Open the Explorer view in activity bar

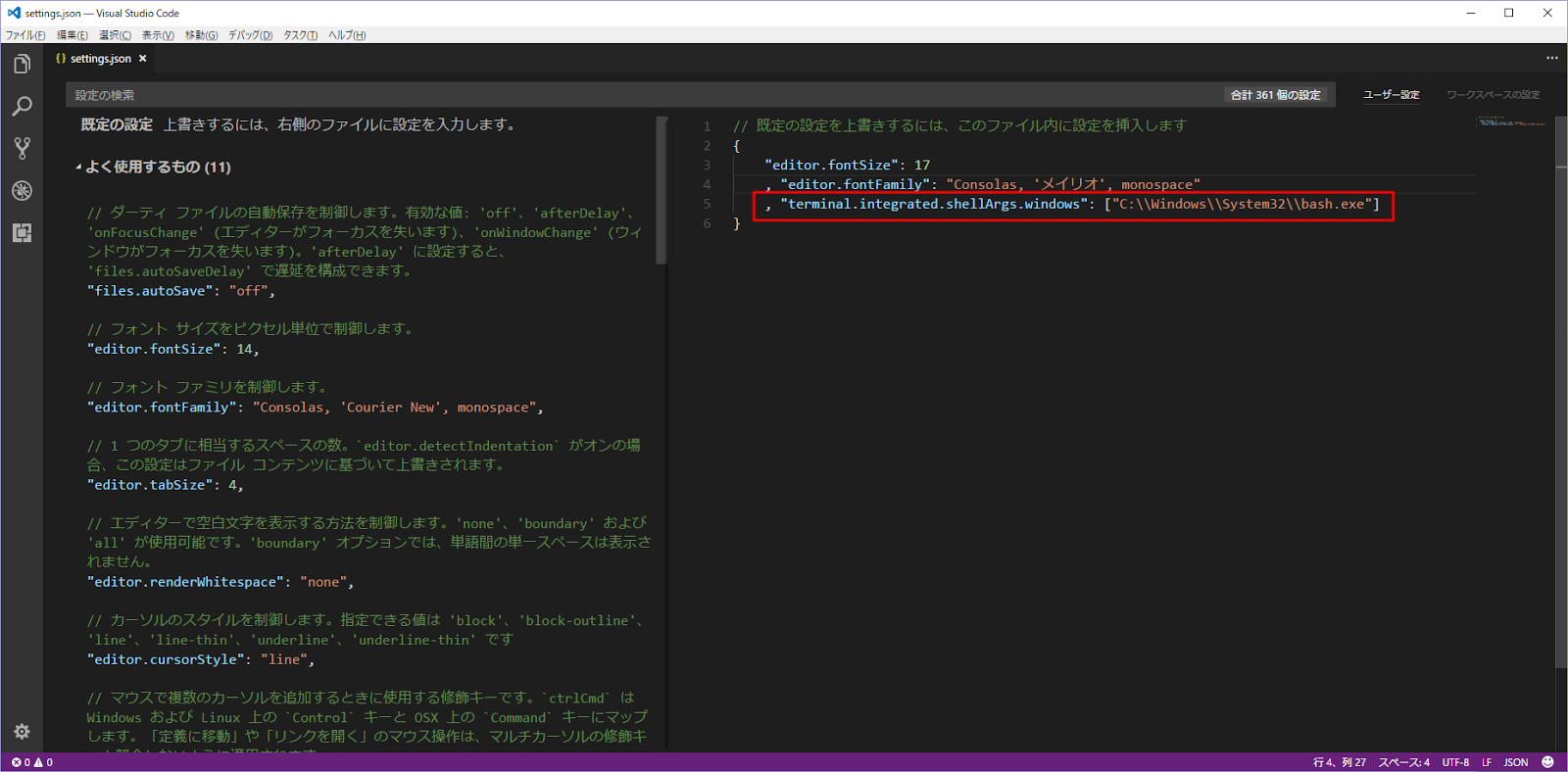click(x=22, y=65)
